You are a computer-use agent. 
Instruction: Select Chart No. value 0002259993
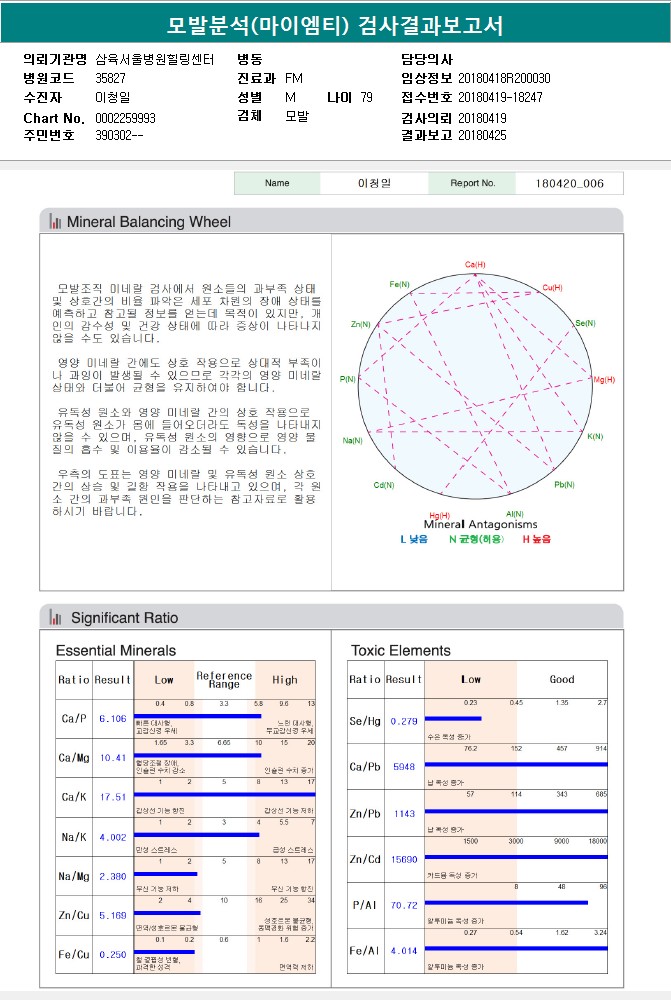tap(125, 118)
